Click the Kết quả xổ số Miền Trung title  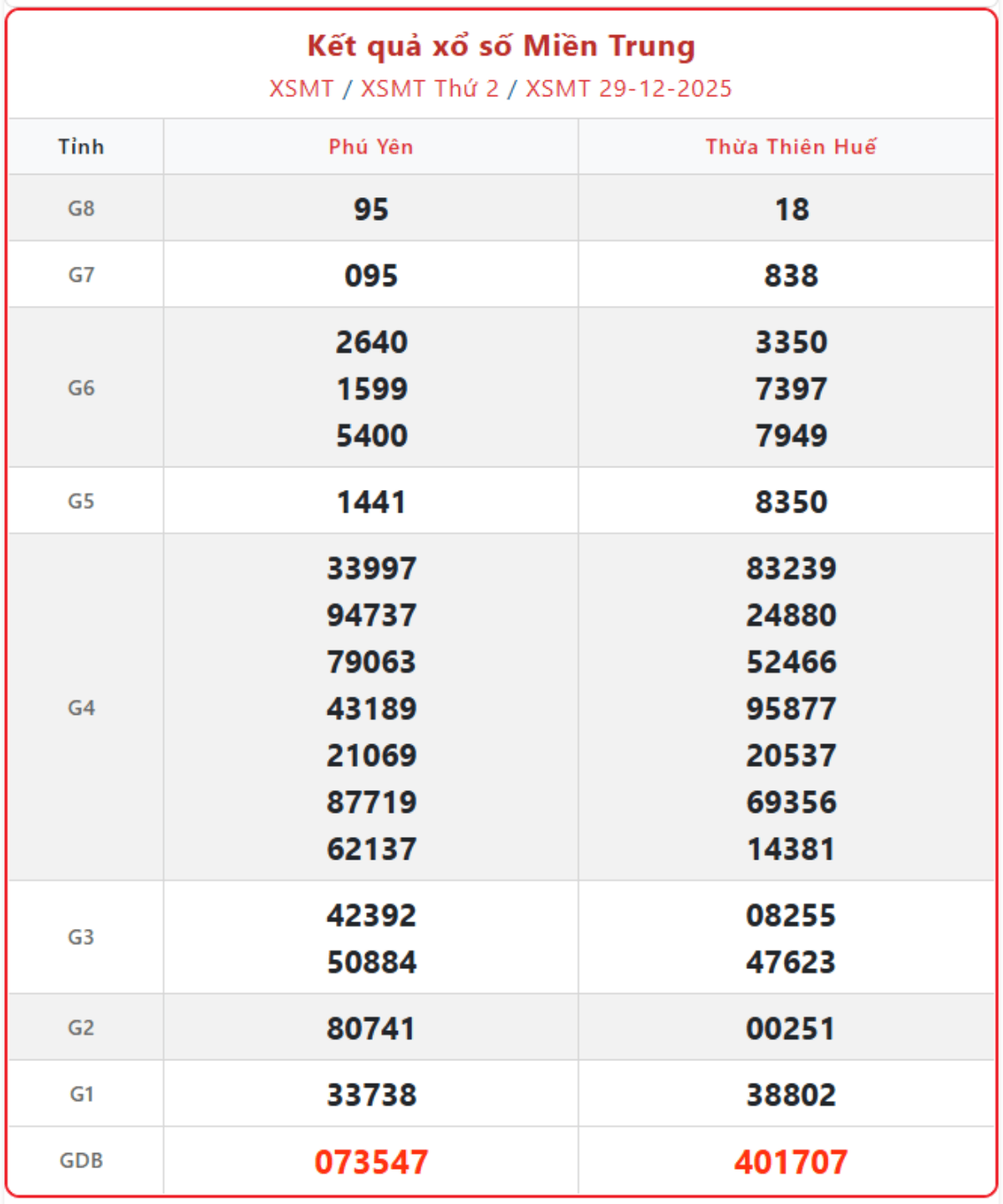coord(501,46)
